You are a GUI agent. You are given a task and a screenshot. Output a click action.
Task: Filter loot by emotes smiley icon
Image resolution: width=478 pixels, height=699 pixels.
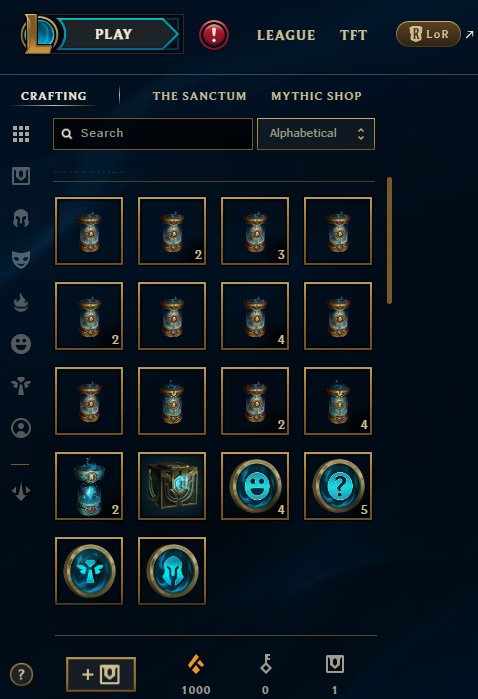(21, 344)
